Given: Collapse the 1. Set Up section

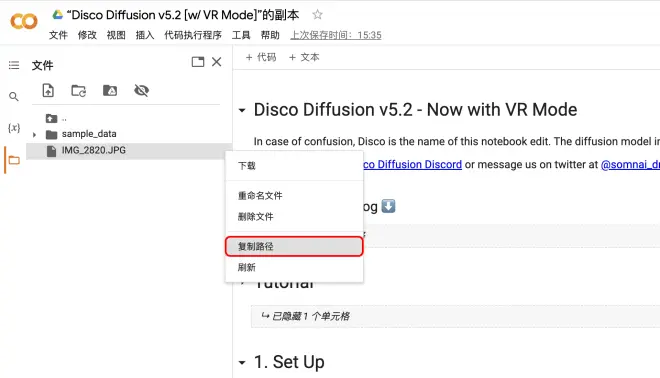Looking at the screenshot, I should tap(242, 362).
